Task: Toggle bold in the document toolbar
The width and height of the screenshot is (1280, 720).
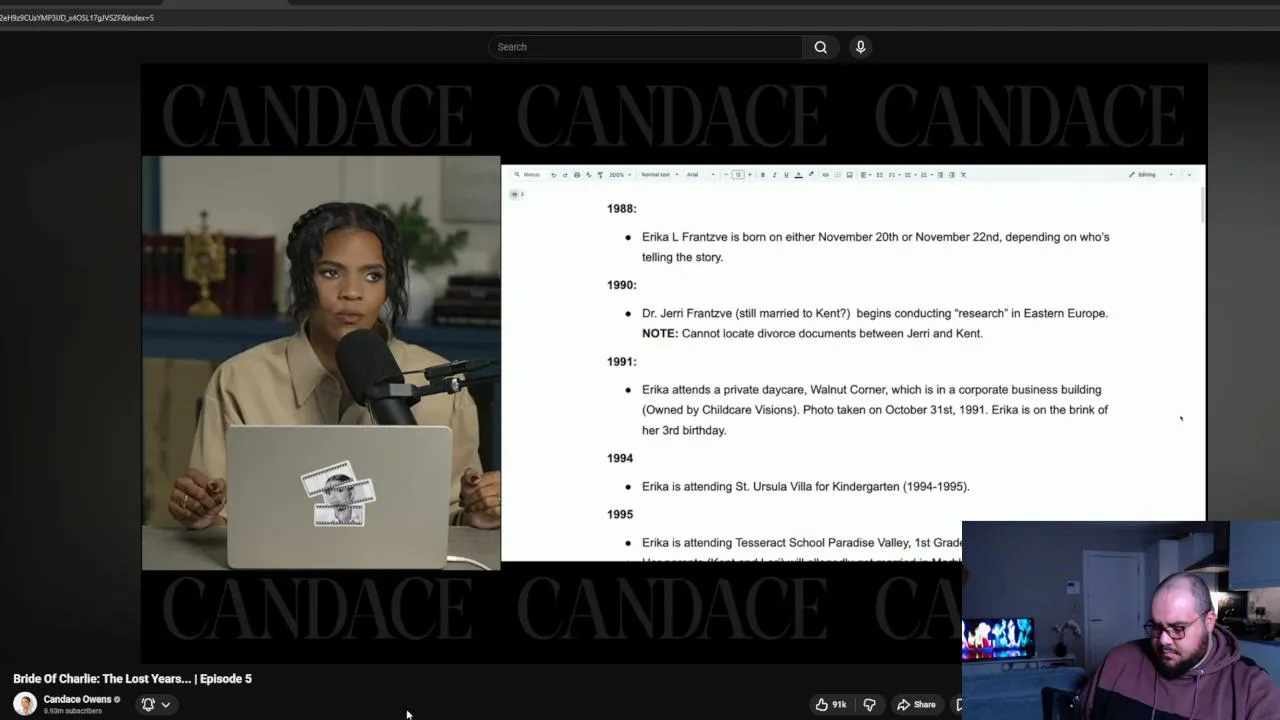Action: tap(763, 175)
